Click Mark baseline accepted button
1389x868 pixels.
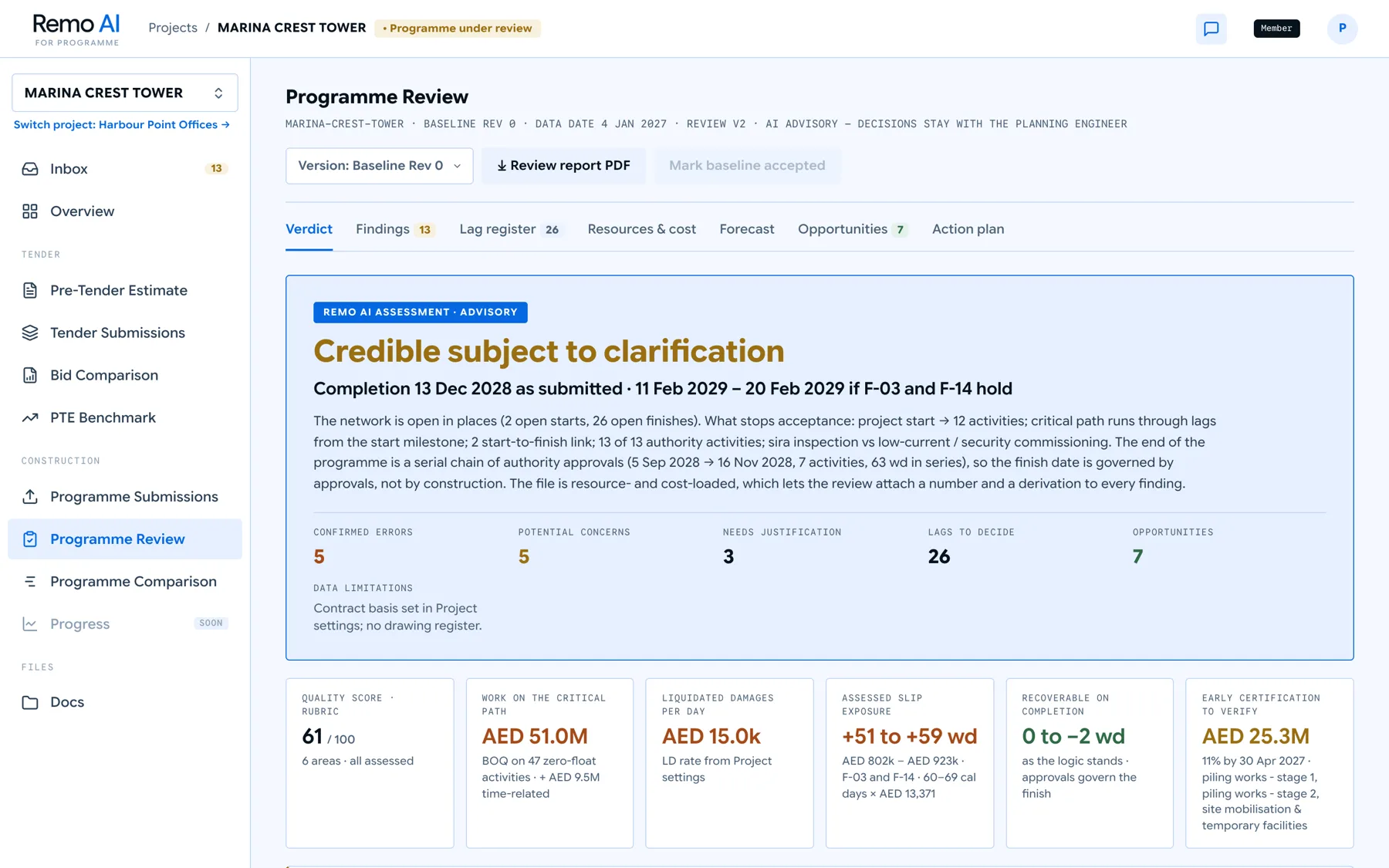[x=747, y=166]
